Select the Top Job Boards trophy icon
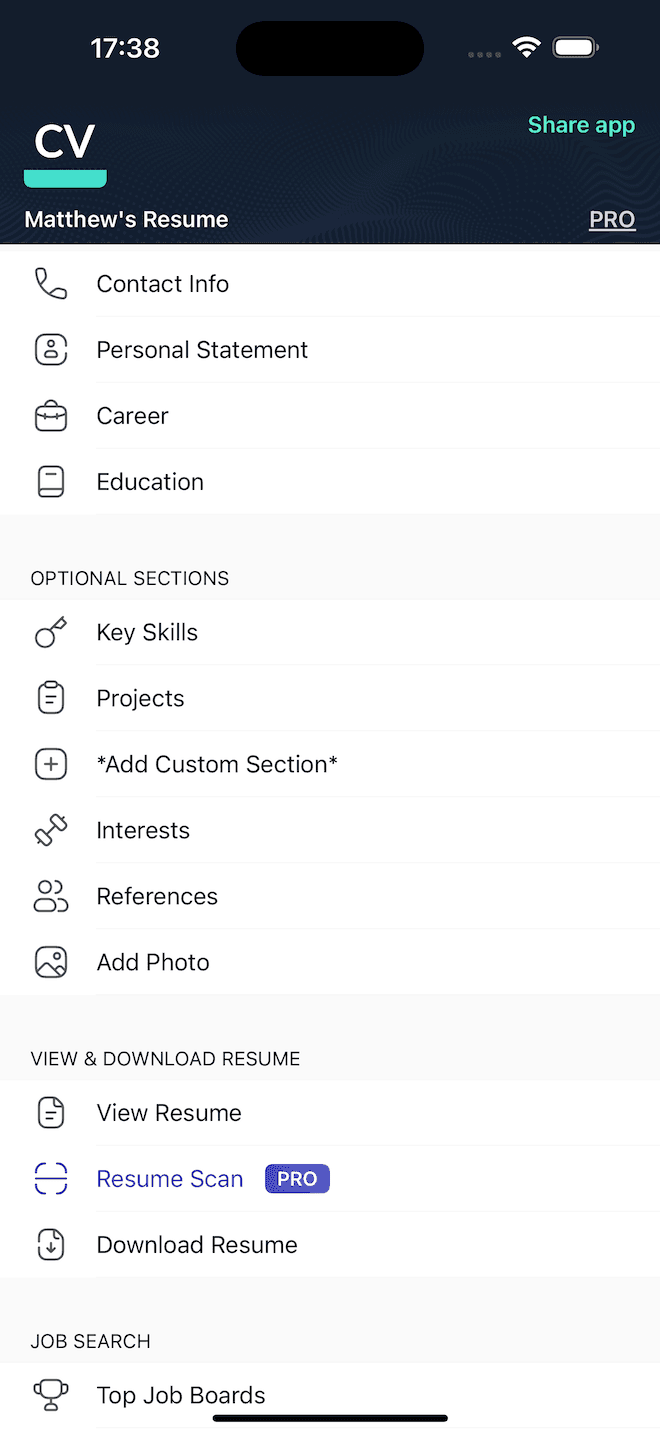Screen dimensions: 660x1434 [x=50, y=1394]
